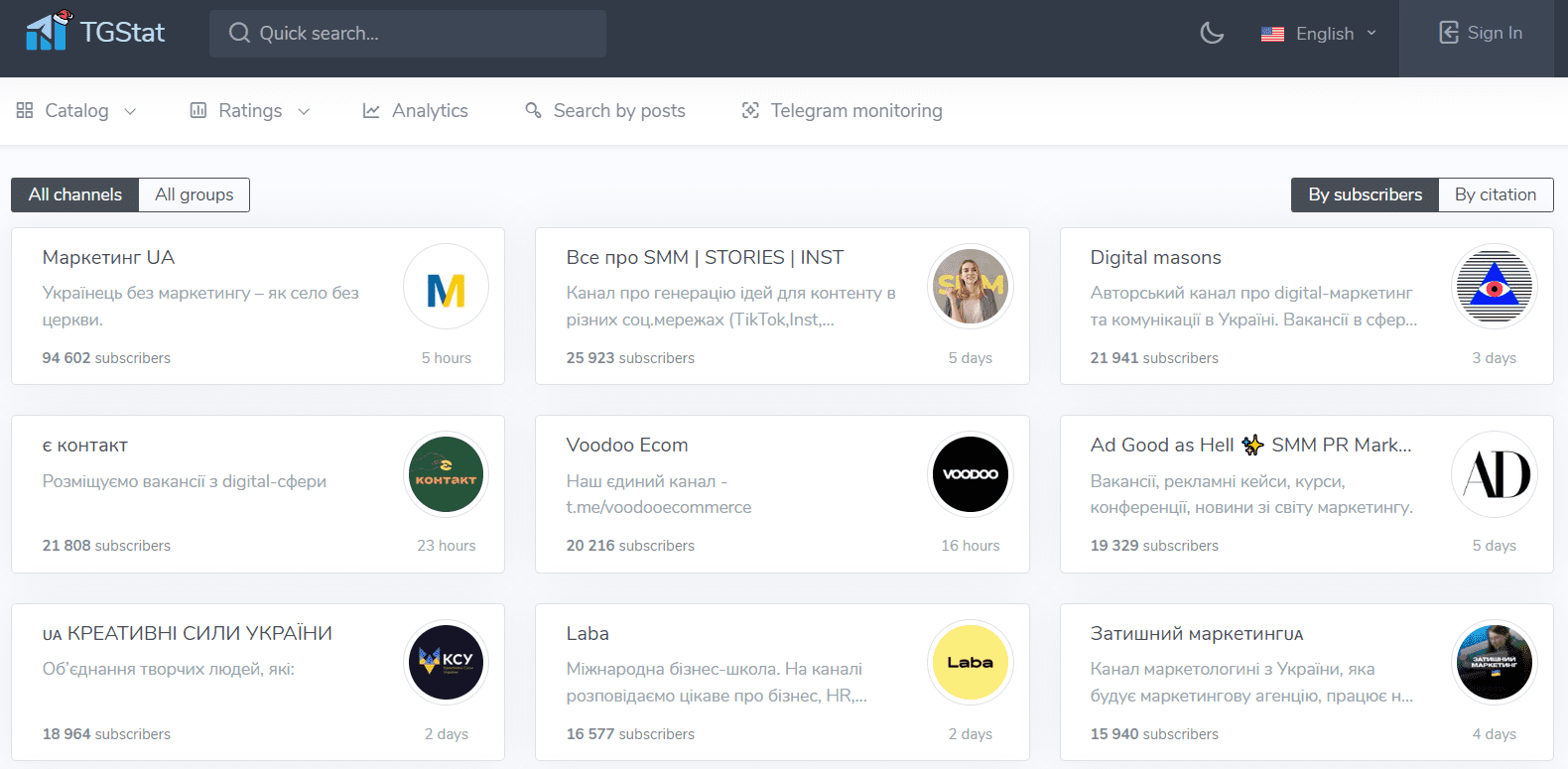This screenshot has height=769, width=1568.
Task: Open the Analytics page
Action: click(x=415, y=111)
